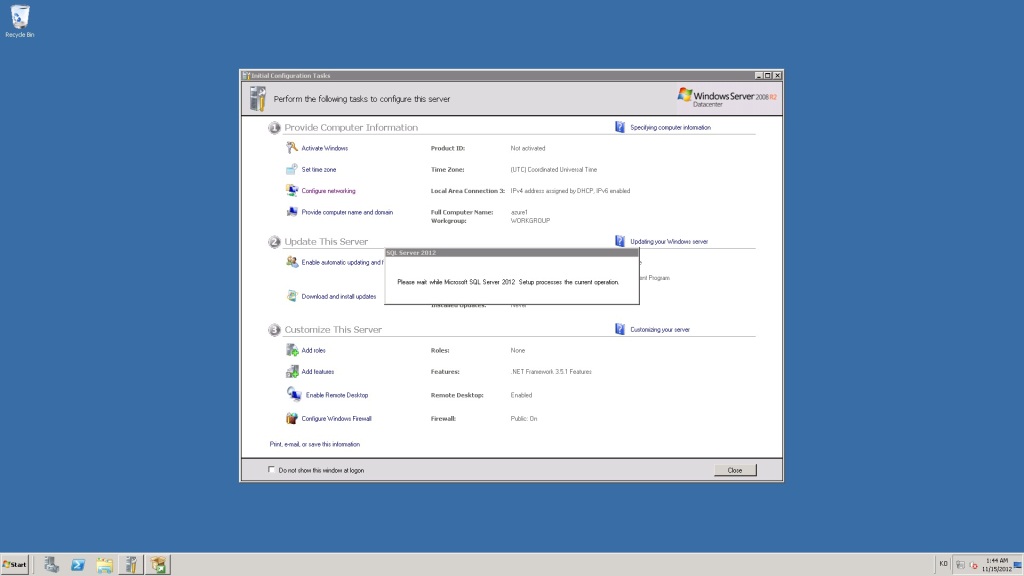Open Customizing your server help link
The image size is (1024, 576).
point(660,330)
